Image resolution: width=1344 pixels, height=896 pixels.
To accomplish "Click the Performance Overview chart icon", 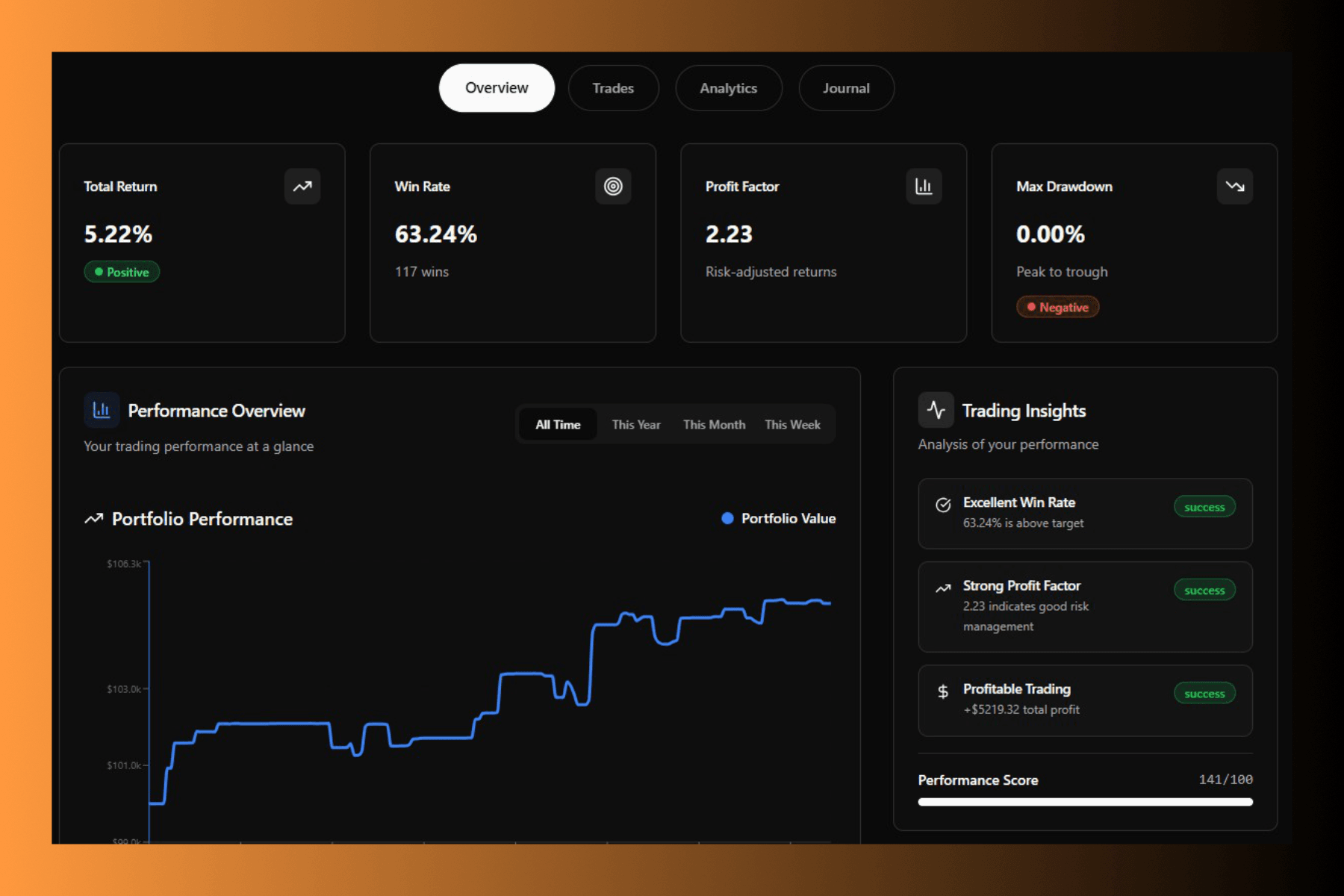I will pyautogui.click(x=102, y=410).
